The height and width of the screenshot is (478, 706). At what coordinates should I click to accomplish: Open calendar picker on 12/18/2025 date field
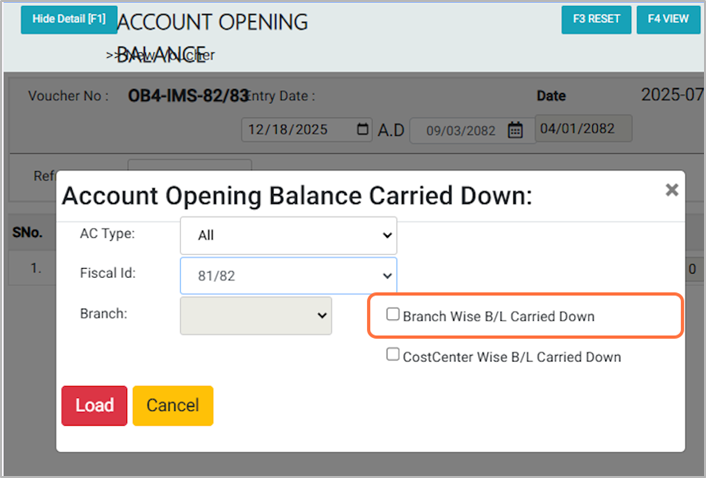tap(362, 129)
